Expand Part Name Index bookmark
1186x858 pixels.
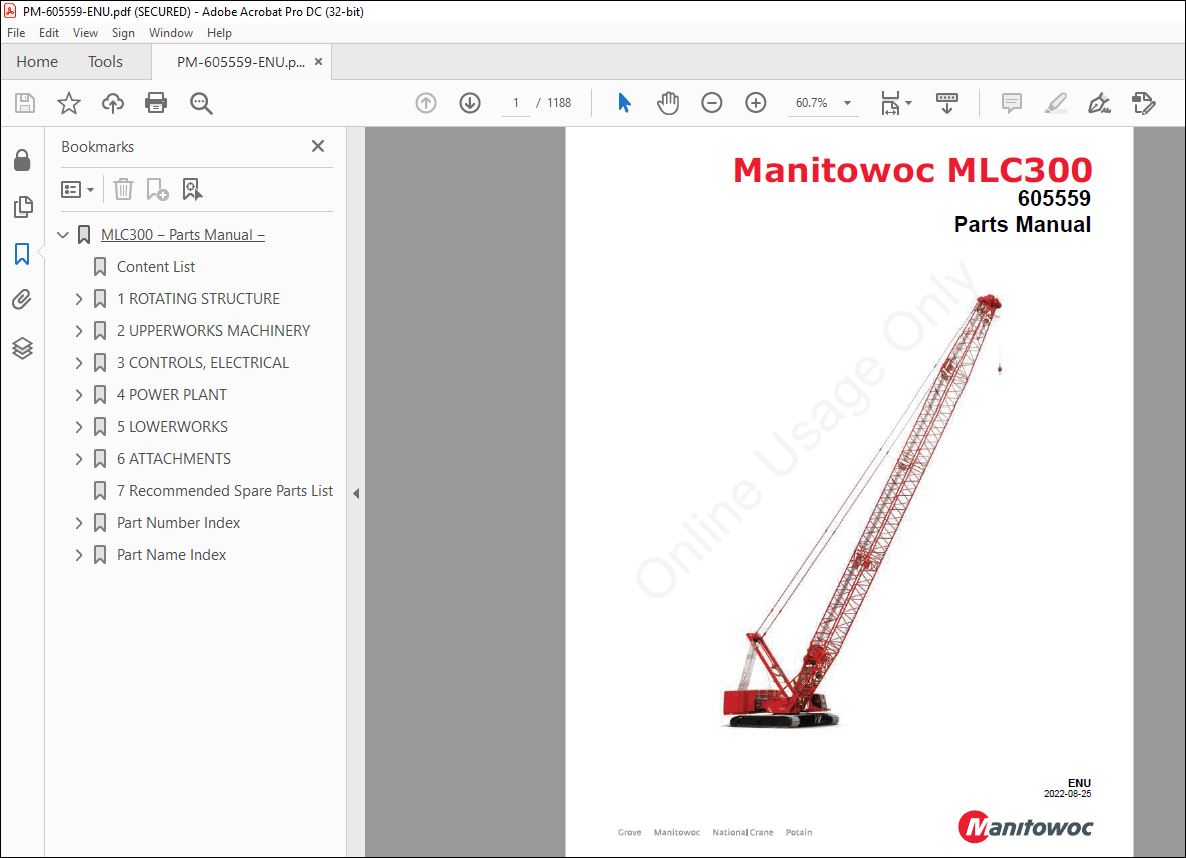79,555
